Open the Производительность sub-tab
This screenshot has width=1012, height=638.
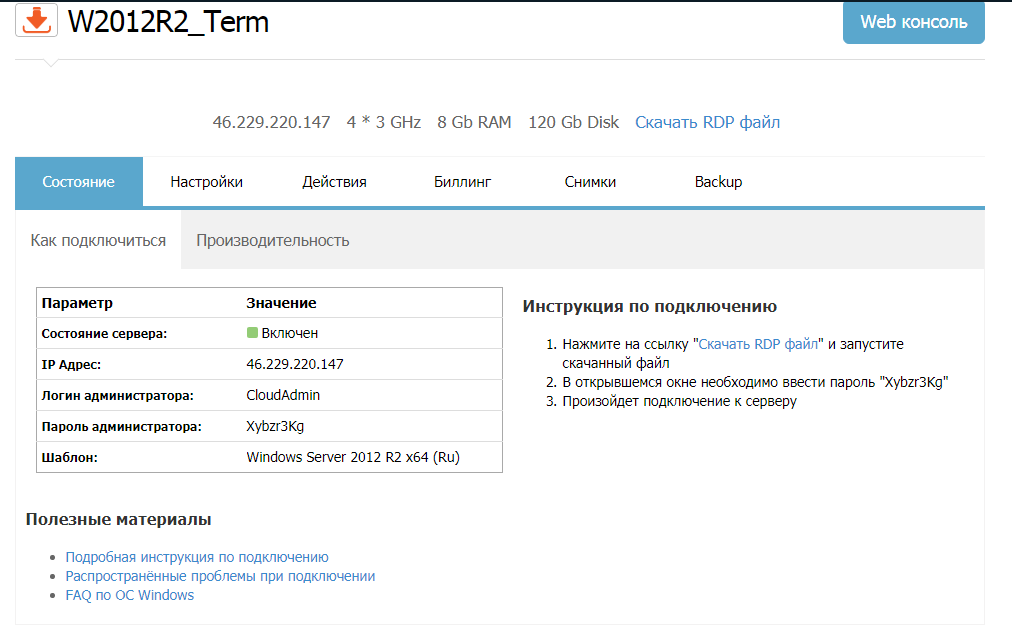(272, 240)
